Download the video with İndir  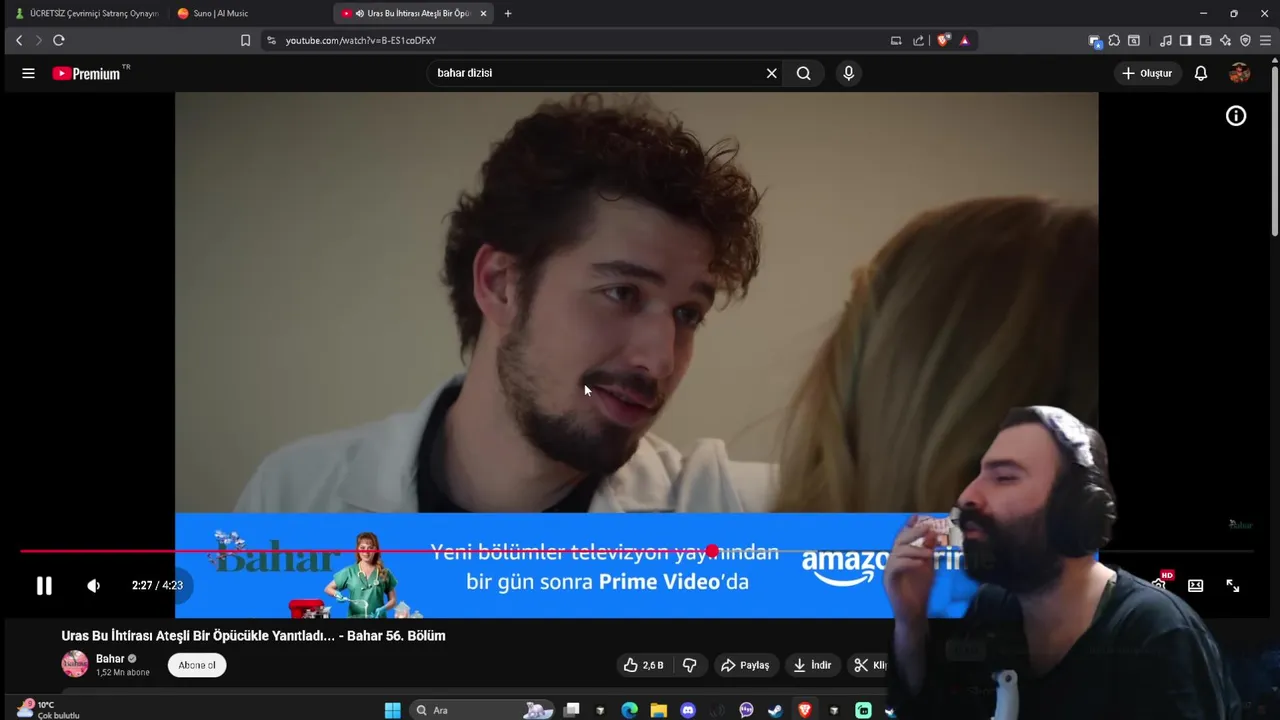(812, 665)
